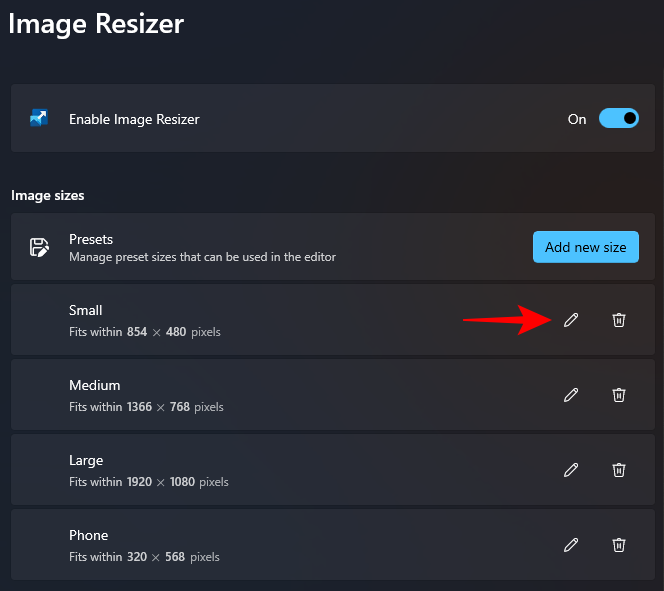Image resolution: width=664 pixels, height=591 pixels.
Task: Select the Phone preset name
Action: click(x=89, y=535)
